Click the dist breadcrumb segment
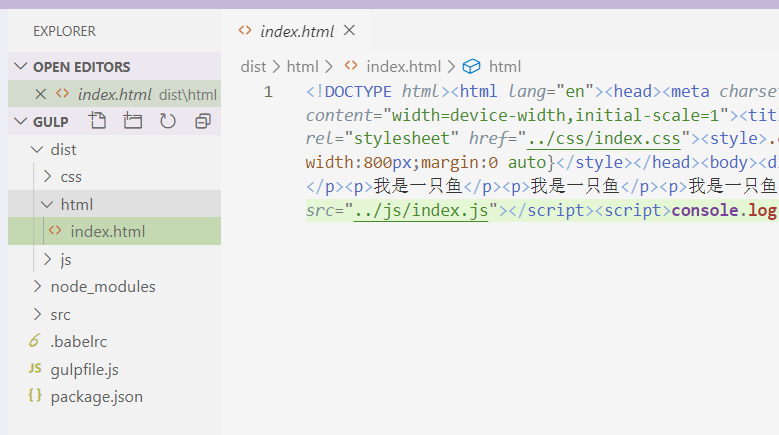 tap(253, 67)
